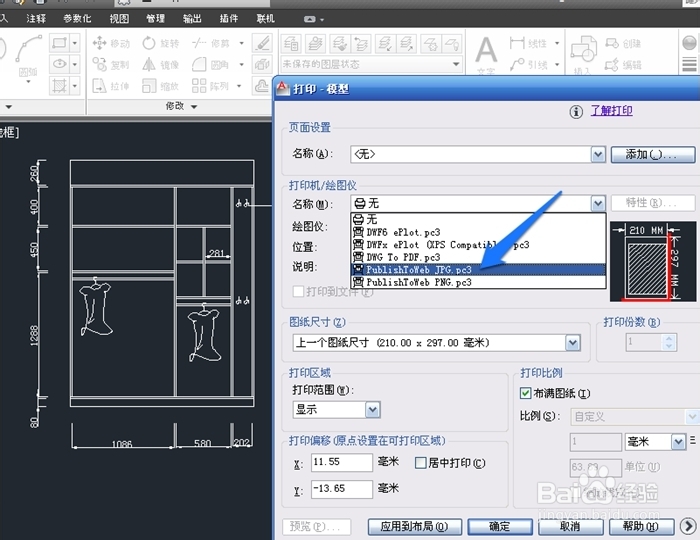
Task: Open the Rectangle tool dropdown arrow
Action: pos(75,43)
